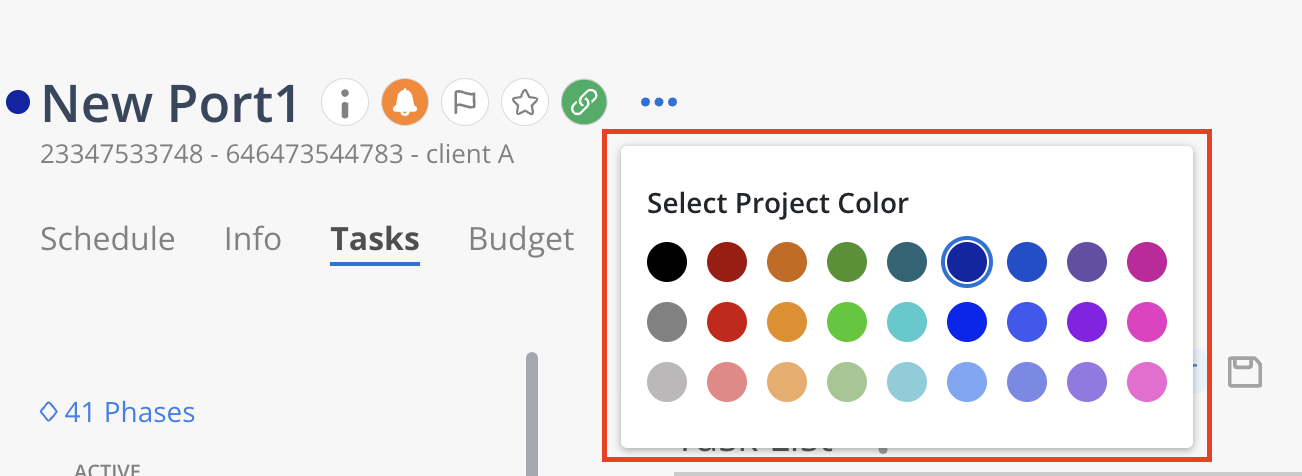Pick the light pink swatch in bottom row
This screenshot has width=1302, height=476.
click(1147, 383)
